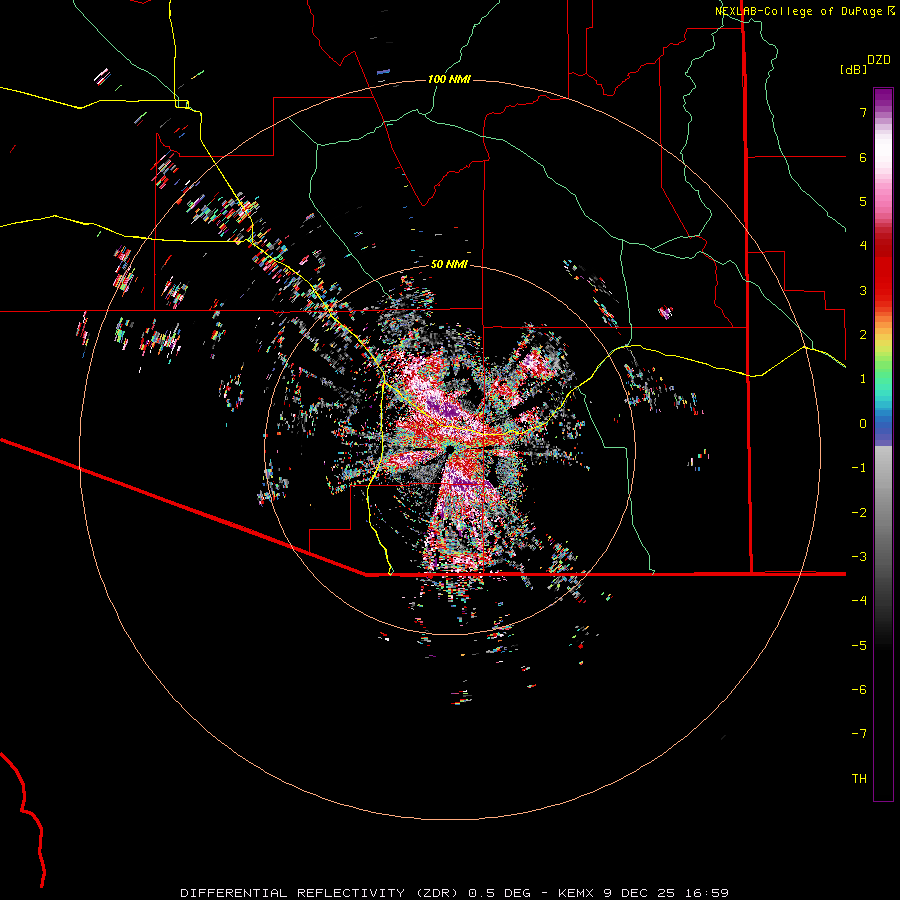
Task: Click the -2 value on color scale
Action: [x=859, y=513]
